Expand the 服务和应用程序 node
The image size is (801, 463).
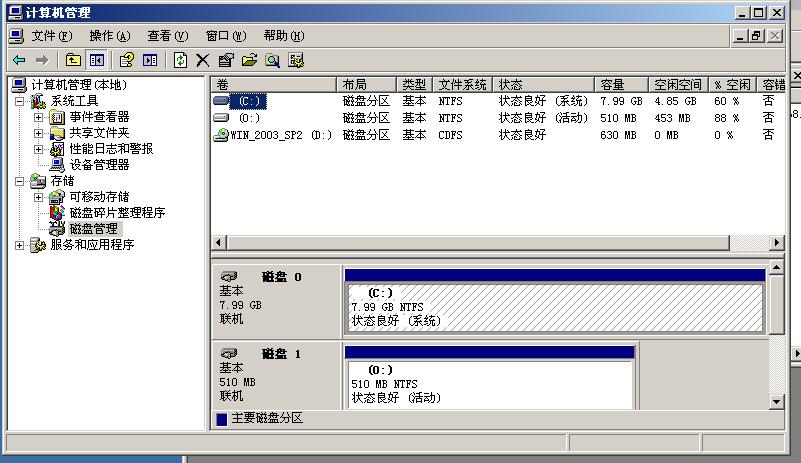click(19, 245)
